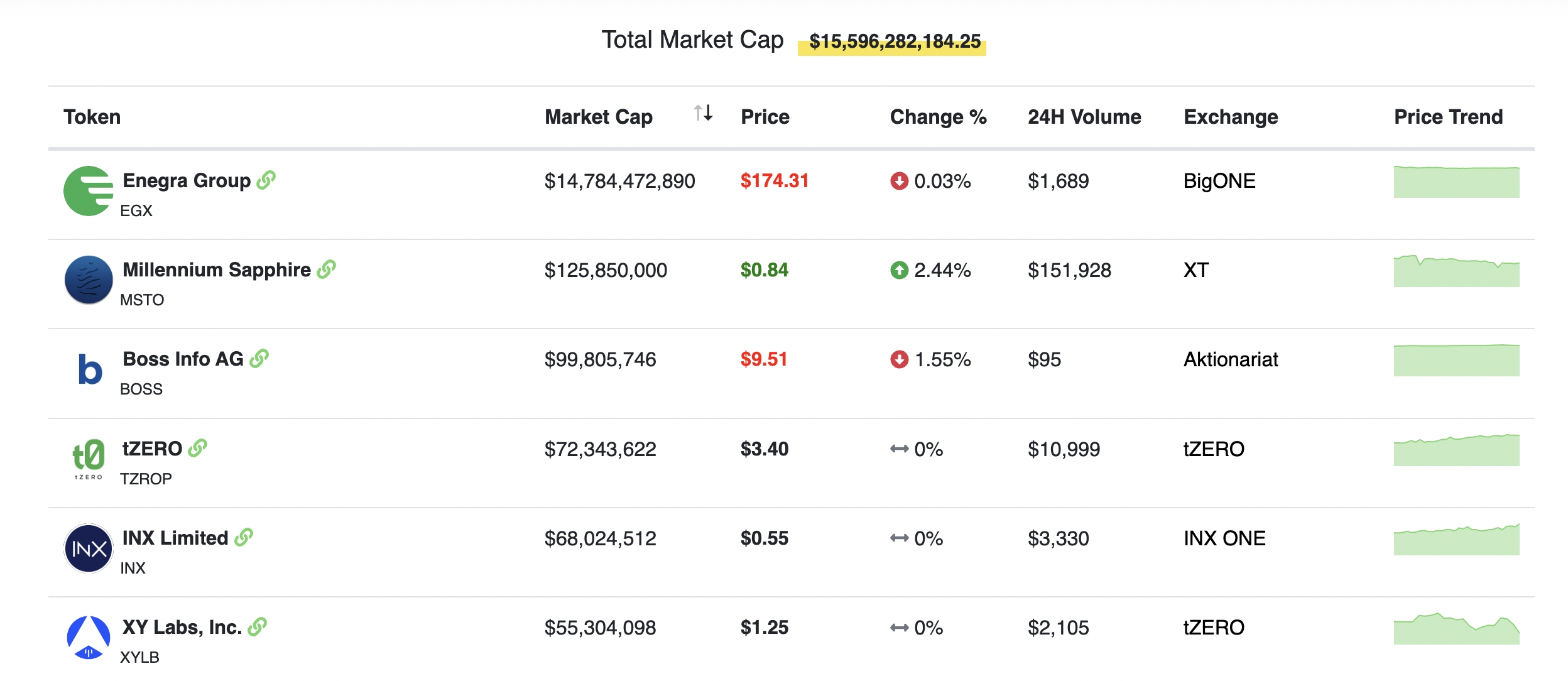Click the Change % column header
The width and height of the screenshot is (1568, 681).
pos(938,117)
